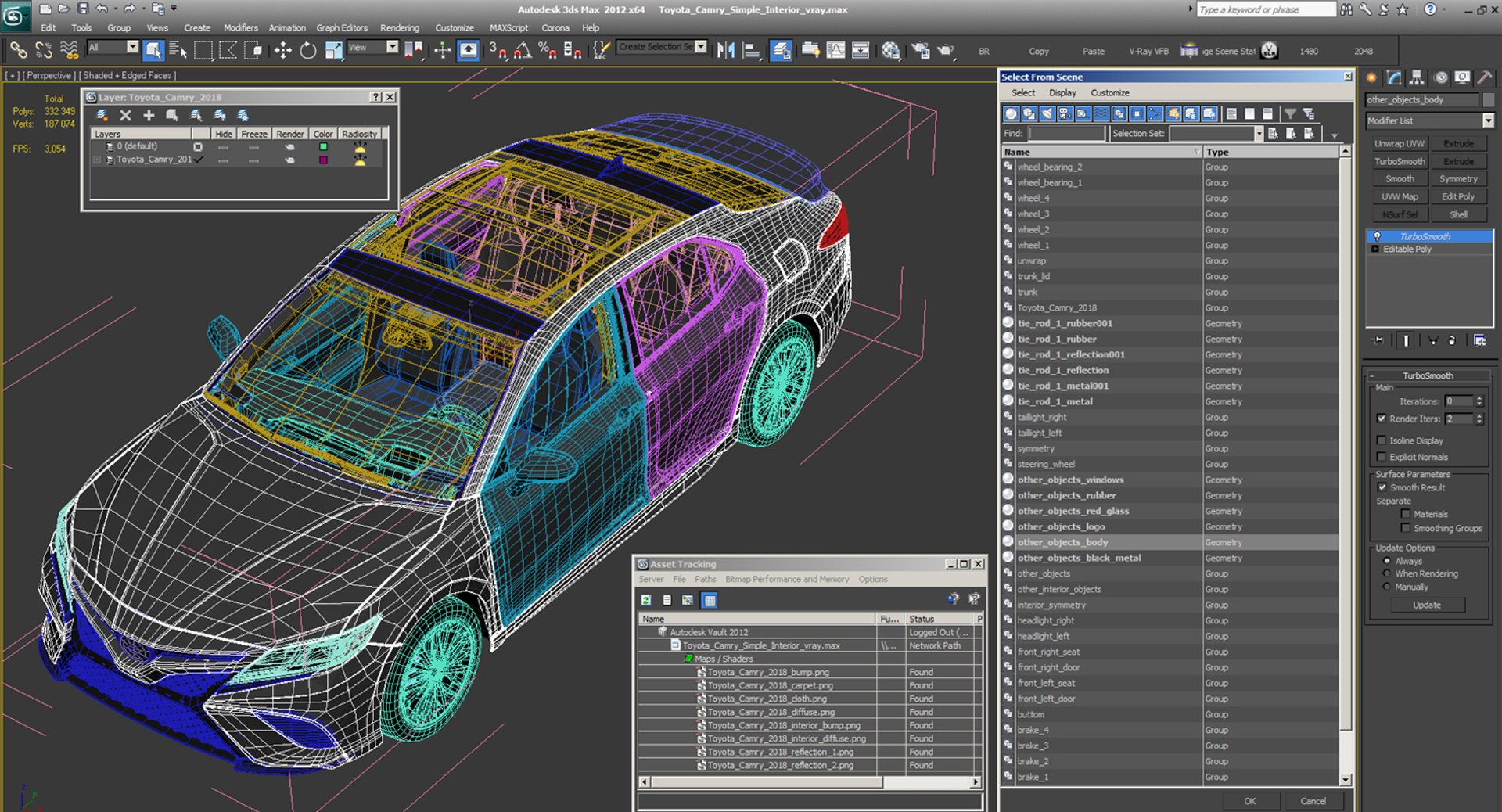The image size is (1502, 812).
Task: Open the Select by Name tool
Action: pos(178,51)
